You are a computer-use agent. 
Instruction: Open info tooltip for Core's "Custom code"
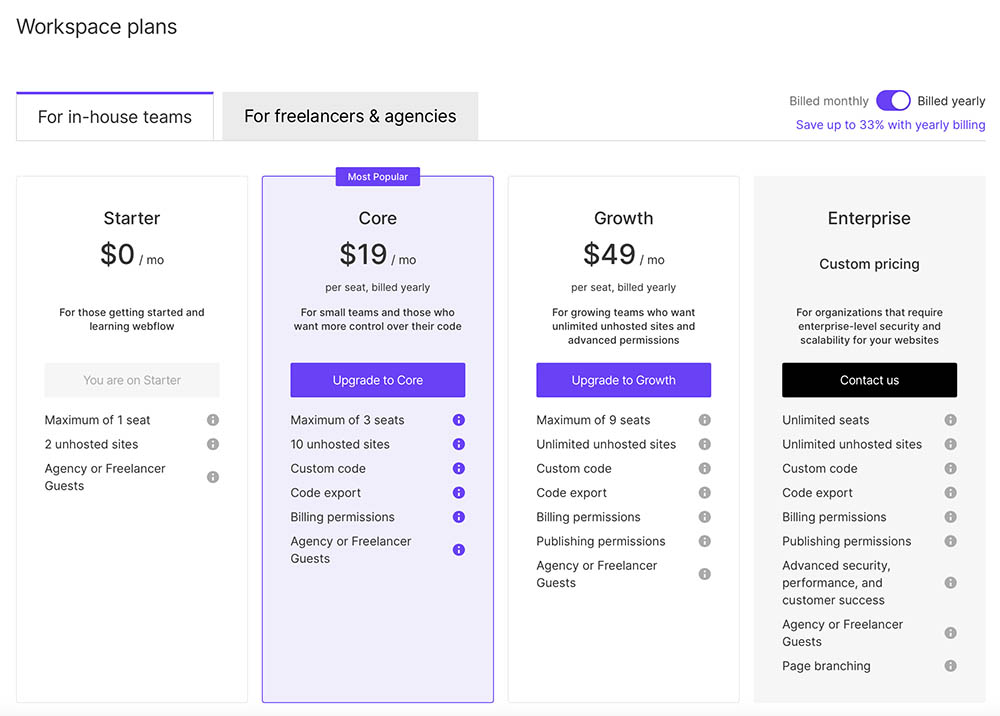coord(459,468)
